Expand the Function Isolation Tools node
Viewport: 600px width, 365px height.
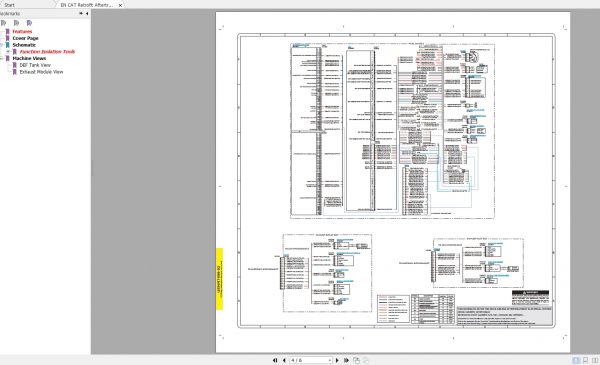pos(9,52)
